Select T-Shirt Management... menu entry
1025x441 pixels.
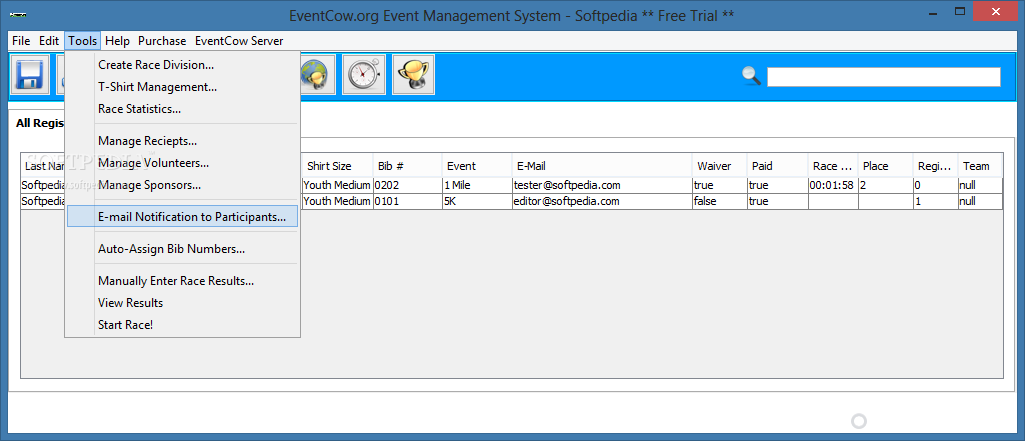coord(182,86)
